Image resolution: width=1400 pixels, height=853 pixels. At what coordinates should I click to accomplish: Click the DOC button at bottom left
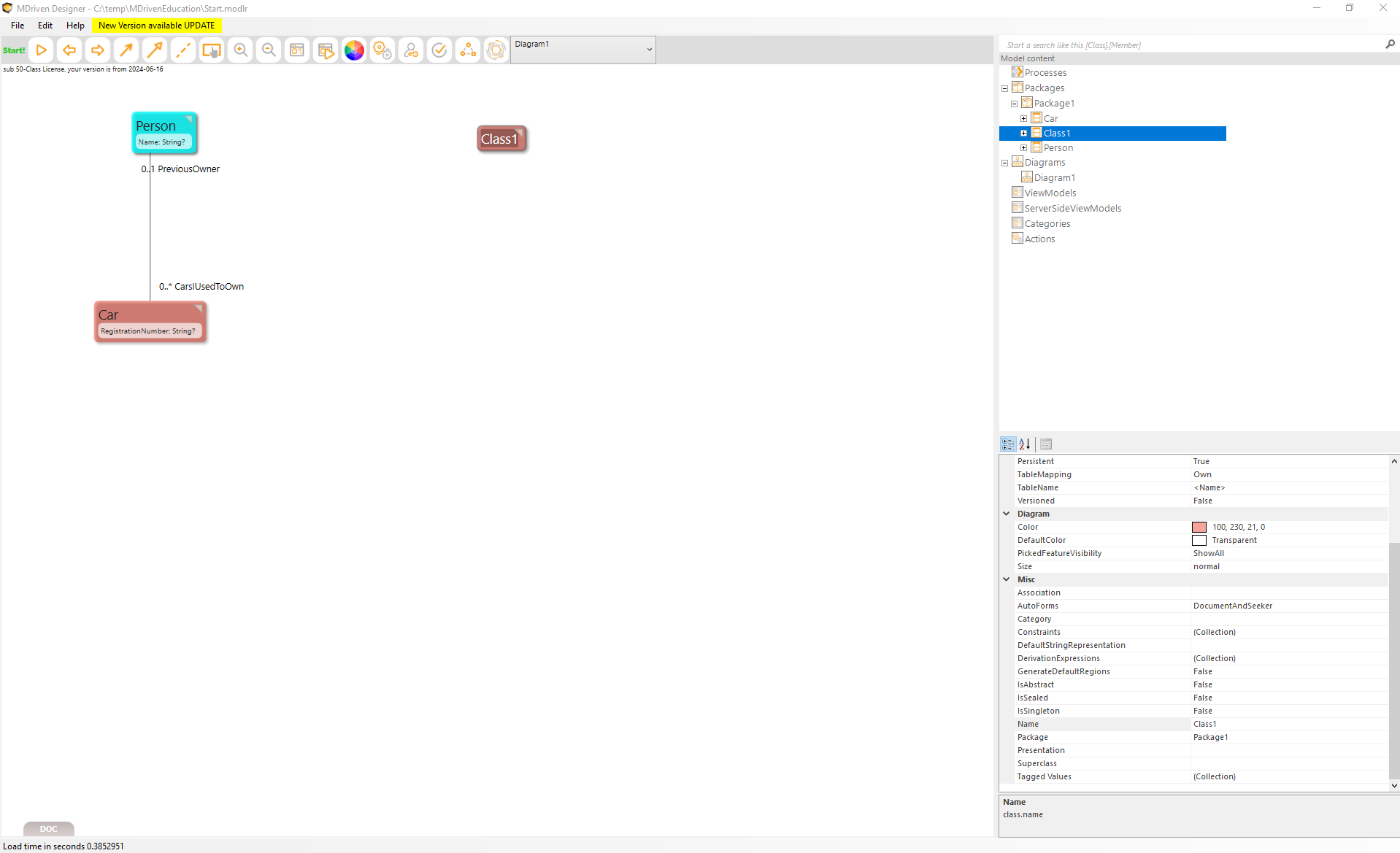[x=48, y=829]
